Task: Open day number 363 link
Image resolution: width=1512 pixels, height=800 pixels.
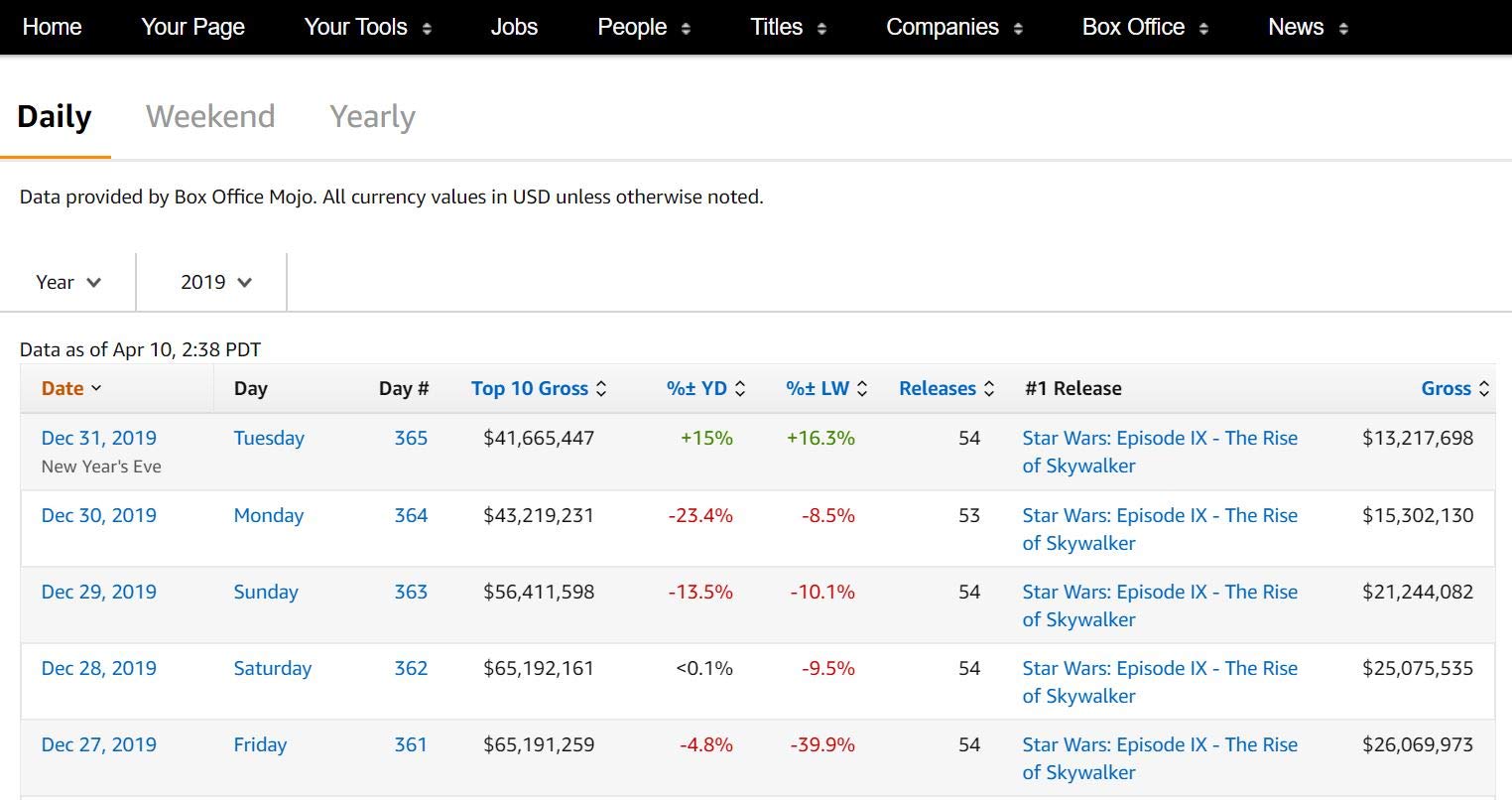Action: point(411,592)
